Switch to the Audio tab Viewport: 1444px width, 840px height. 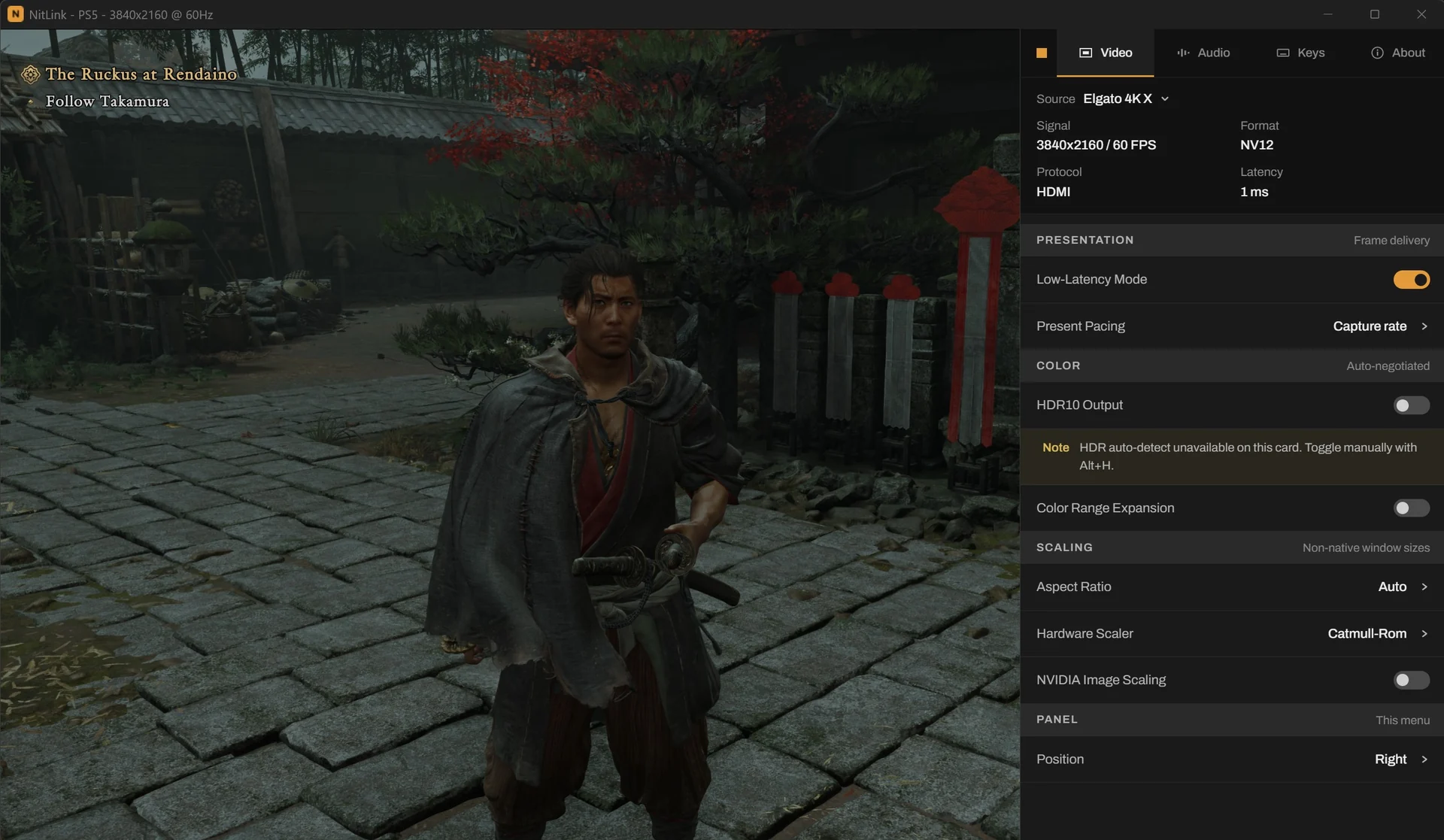[1203, 53]
